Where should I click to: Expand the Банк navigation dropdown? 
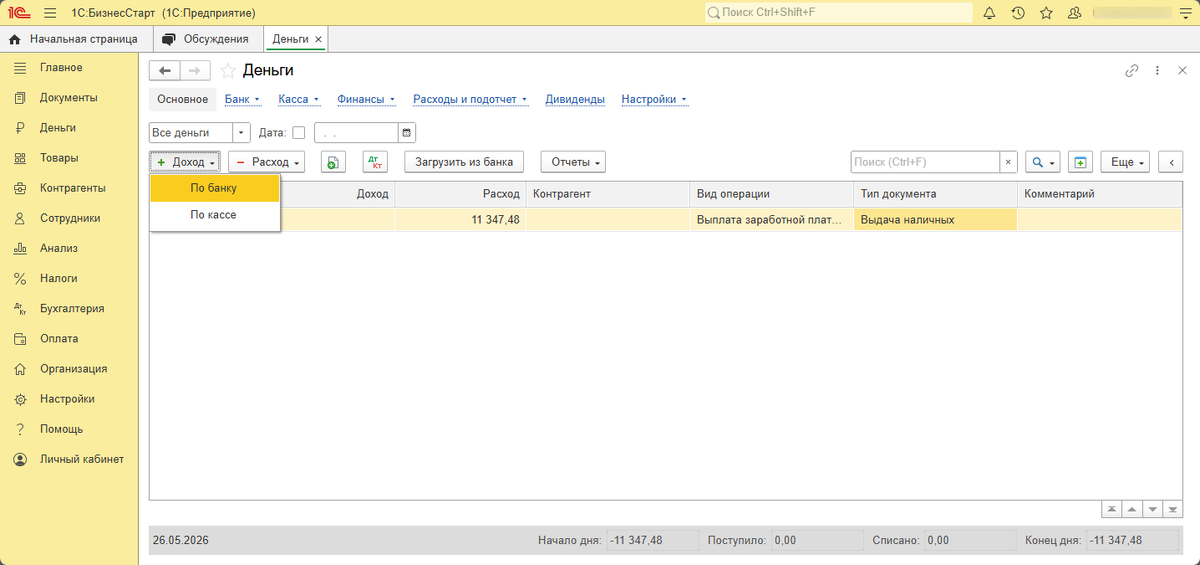[242, 99]
